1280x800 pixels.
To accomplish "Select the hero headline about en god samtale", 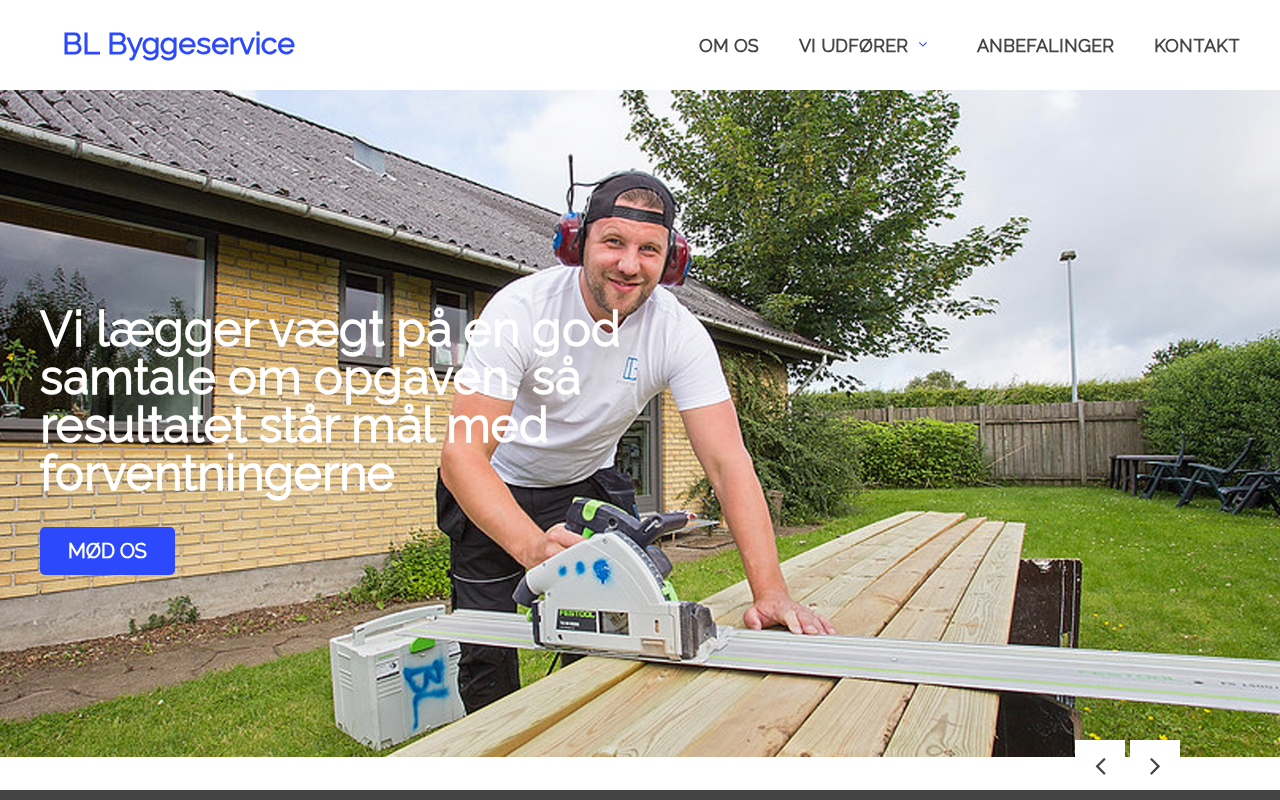I will tap(330, 401).
